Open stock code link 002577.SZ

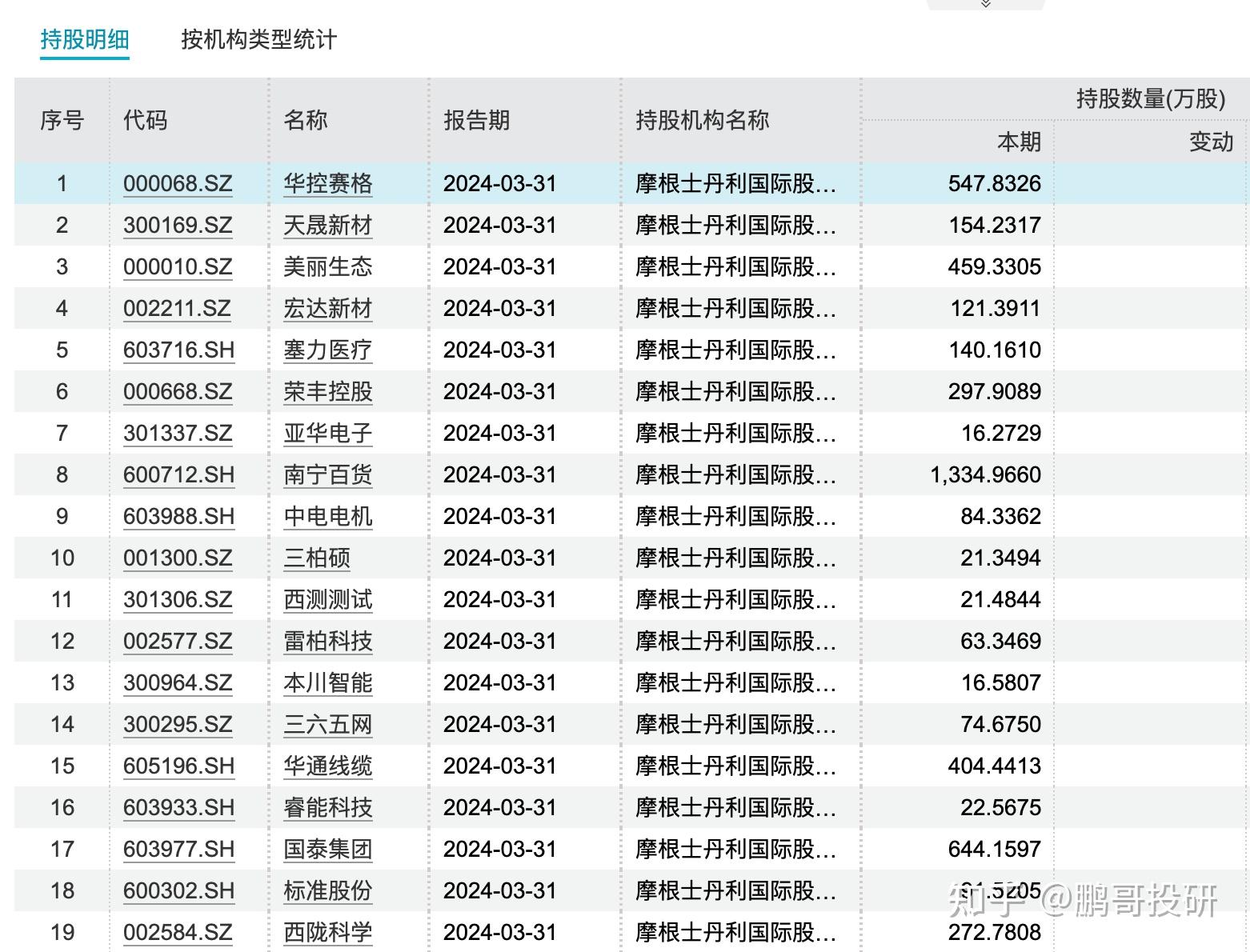click(178, 641)
